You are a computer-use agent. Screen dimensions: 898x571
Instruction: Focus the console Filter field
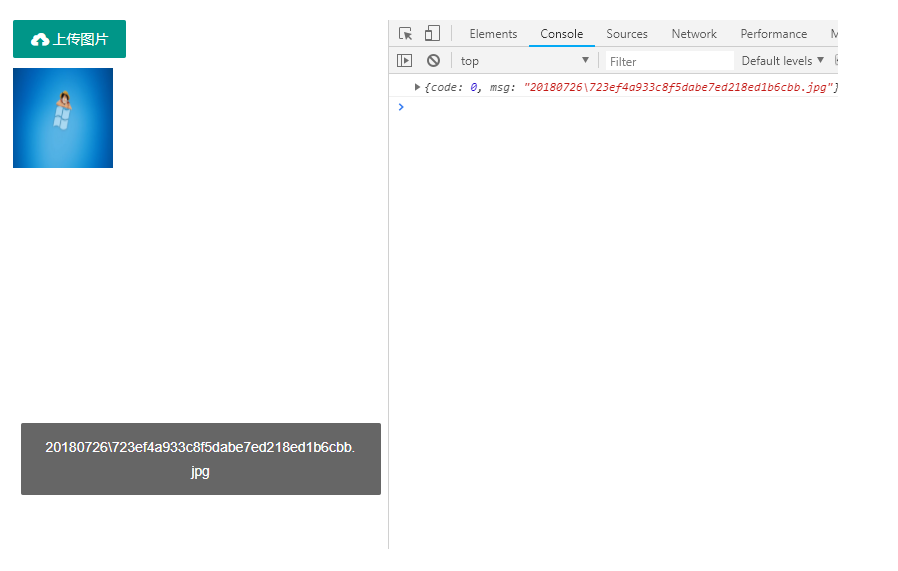click(669, 61)
